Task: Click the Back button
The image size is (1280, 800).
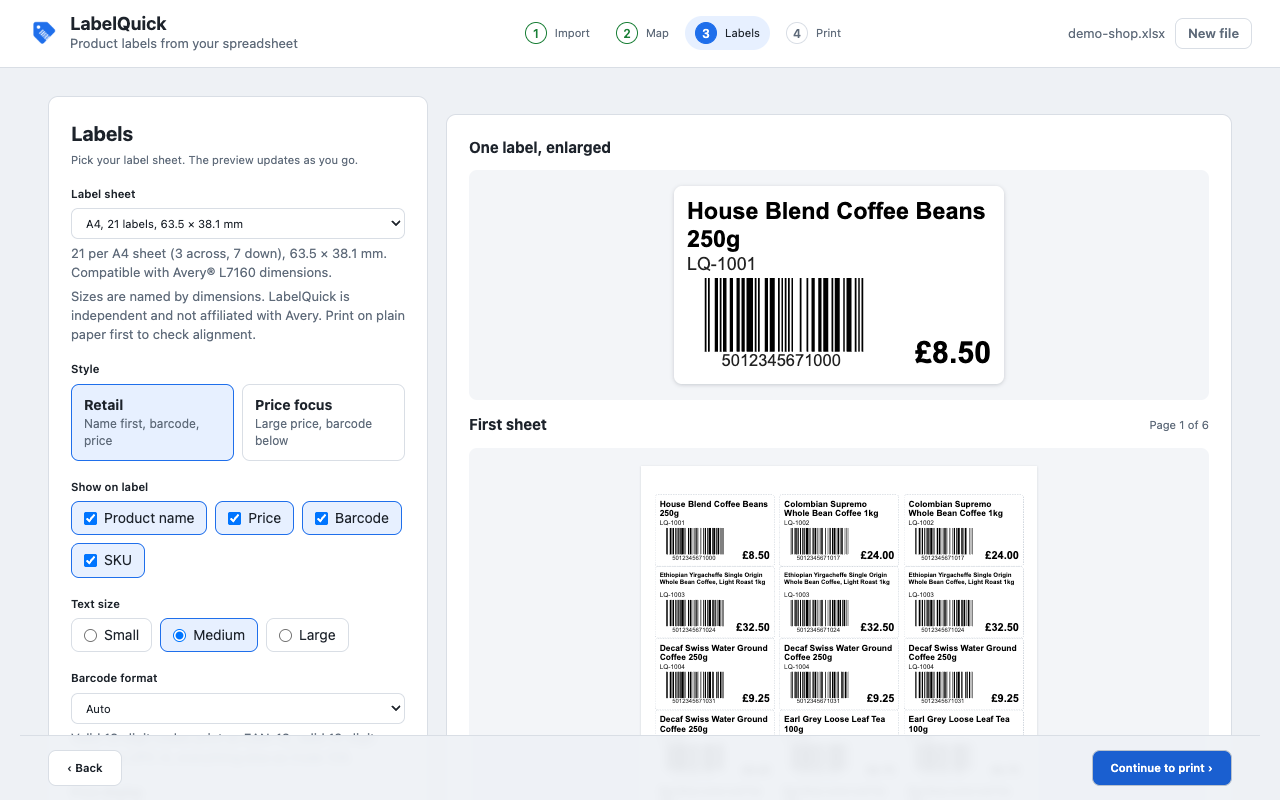Action: tap(85, 768)
